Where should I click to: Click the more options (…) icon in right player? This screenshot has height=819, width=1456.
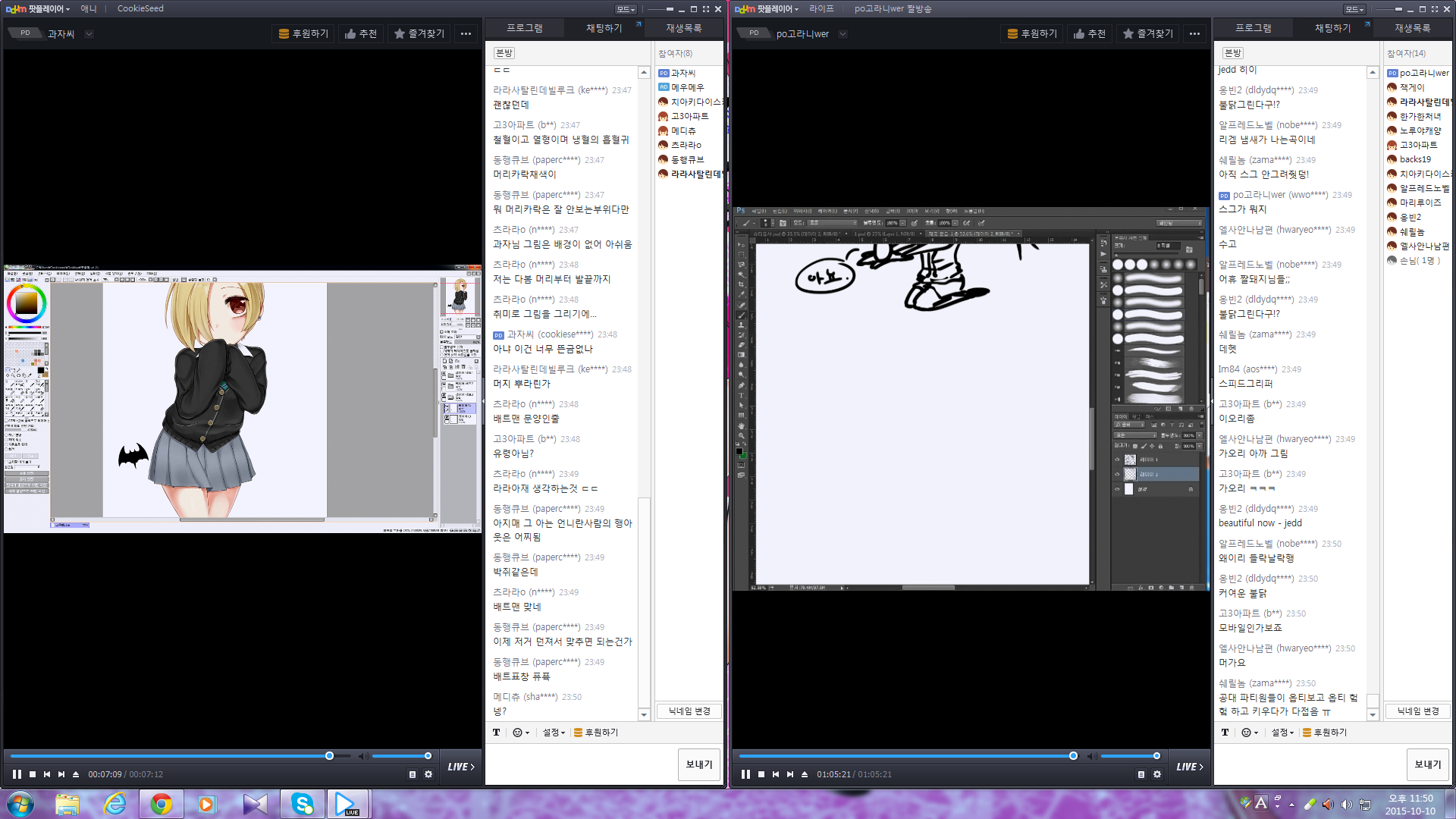click(x=1194, y=33)
